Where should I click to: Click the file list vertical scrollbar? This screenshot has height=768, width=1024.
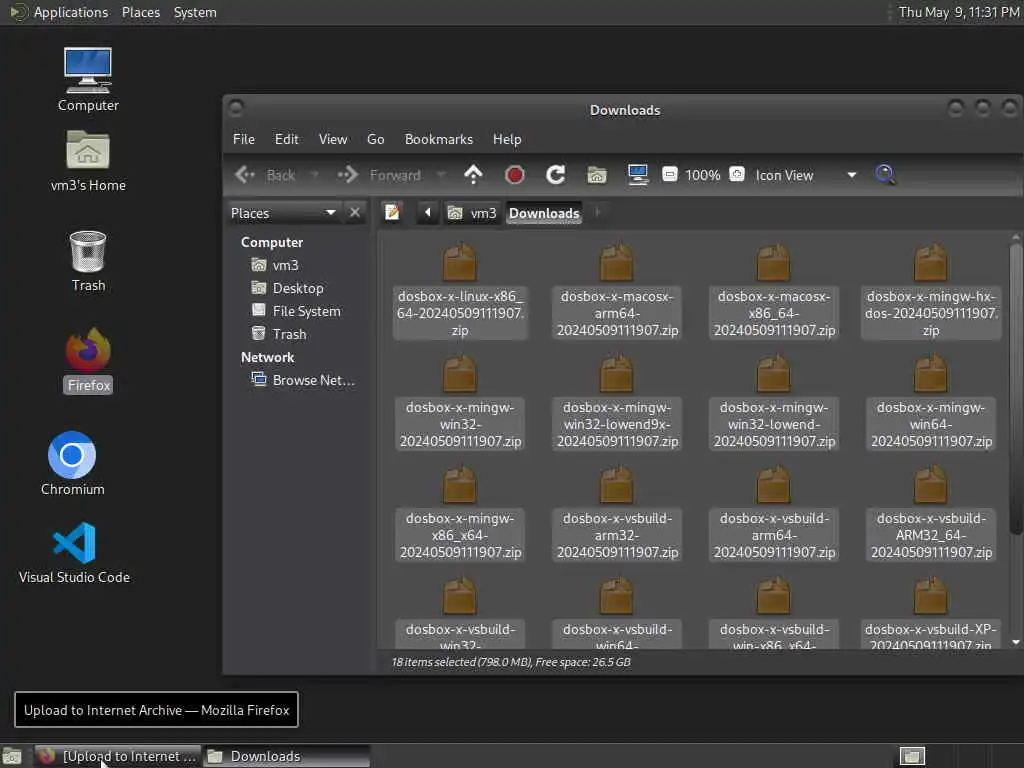1016,389
